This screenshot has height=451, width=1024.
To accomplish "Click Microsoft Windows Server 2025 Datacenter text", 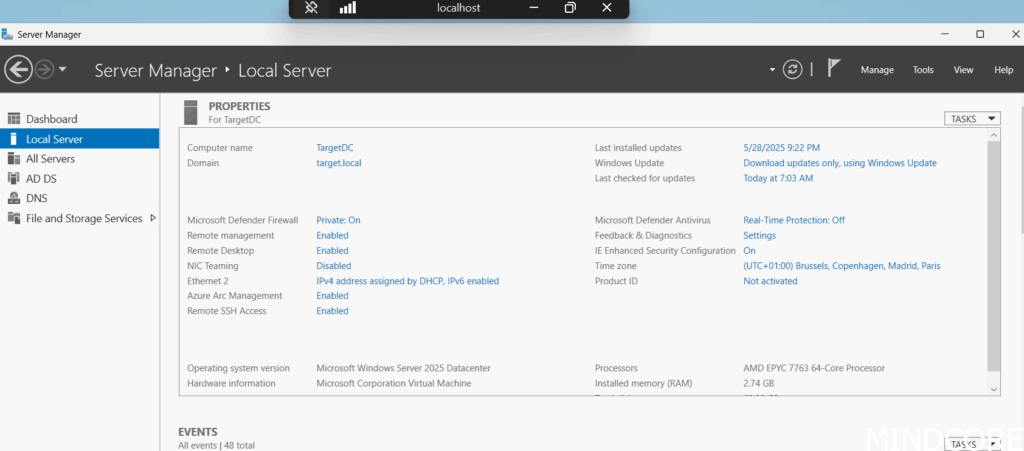I will click(x=403, y=368).
